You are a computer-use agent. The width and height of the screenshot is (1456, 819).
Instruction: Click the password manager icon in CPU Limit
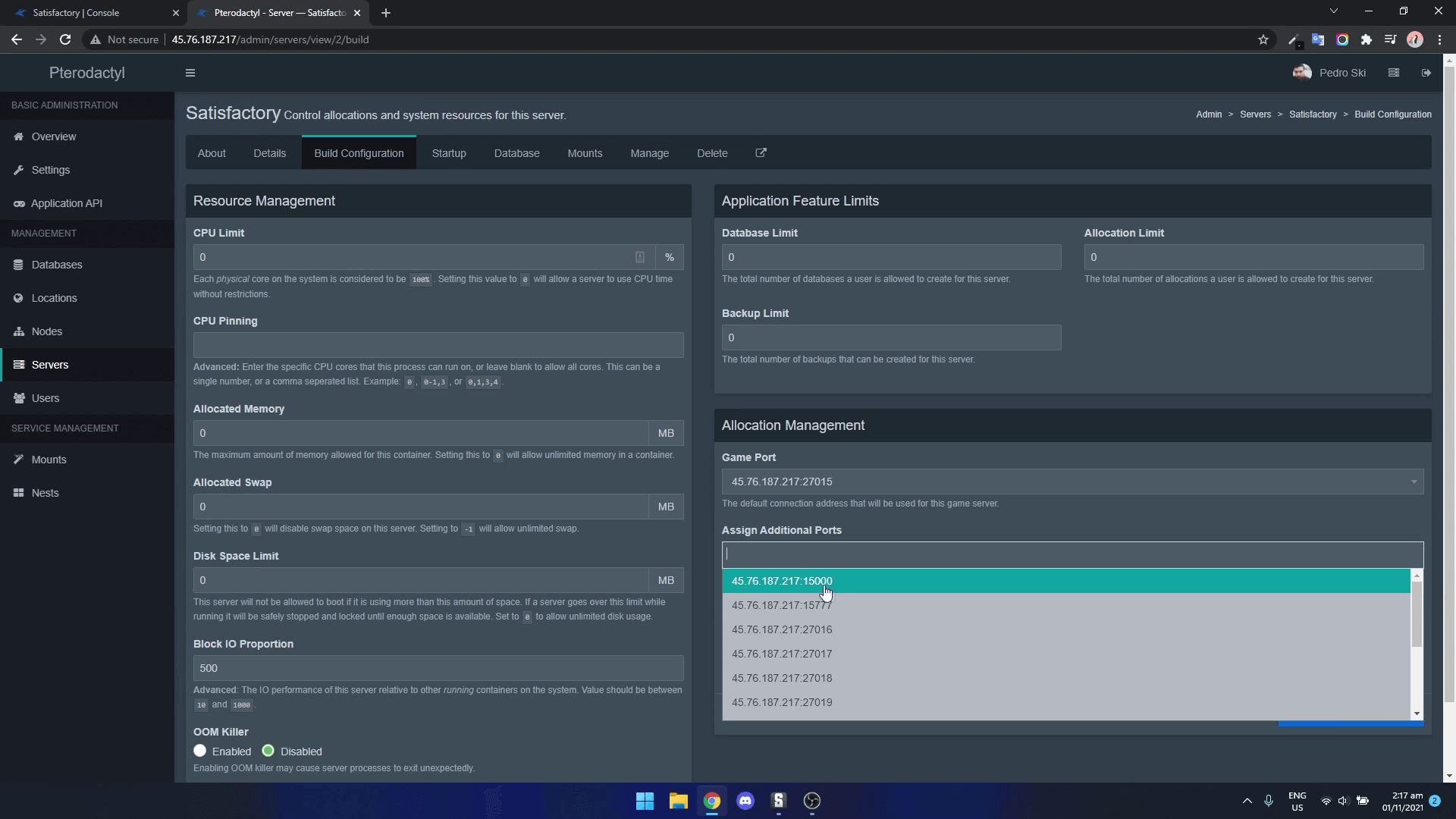pyautogui.click(x=639, y=257)
